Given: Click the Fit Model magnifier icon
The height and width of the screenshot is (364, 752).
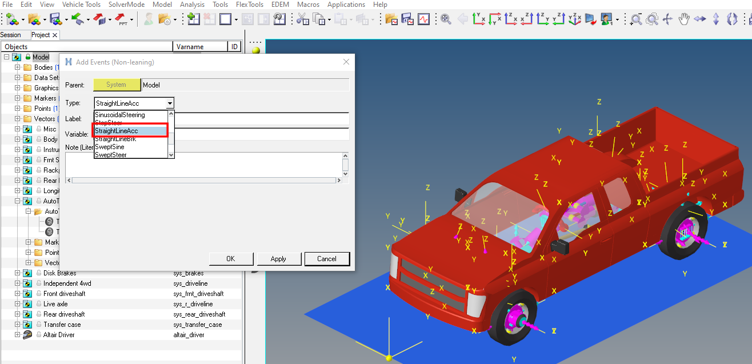Looking at the screenshot, I should click(x=446, y=19).
